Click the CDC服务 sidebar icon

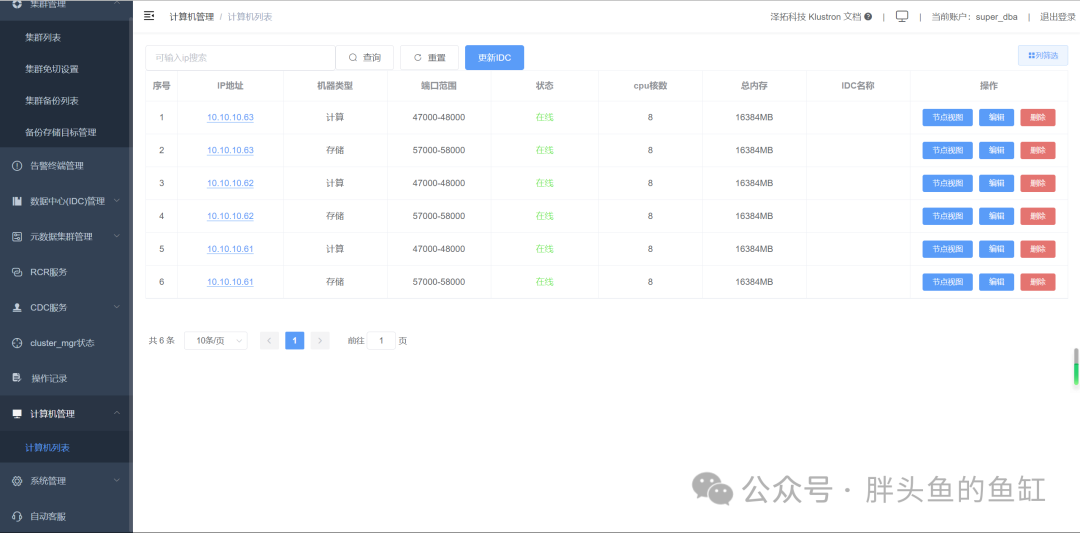17,308
